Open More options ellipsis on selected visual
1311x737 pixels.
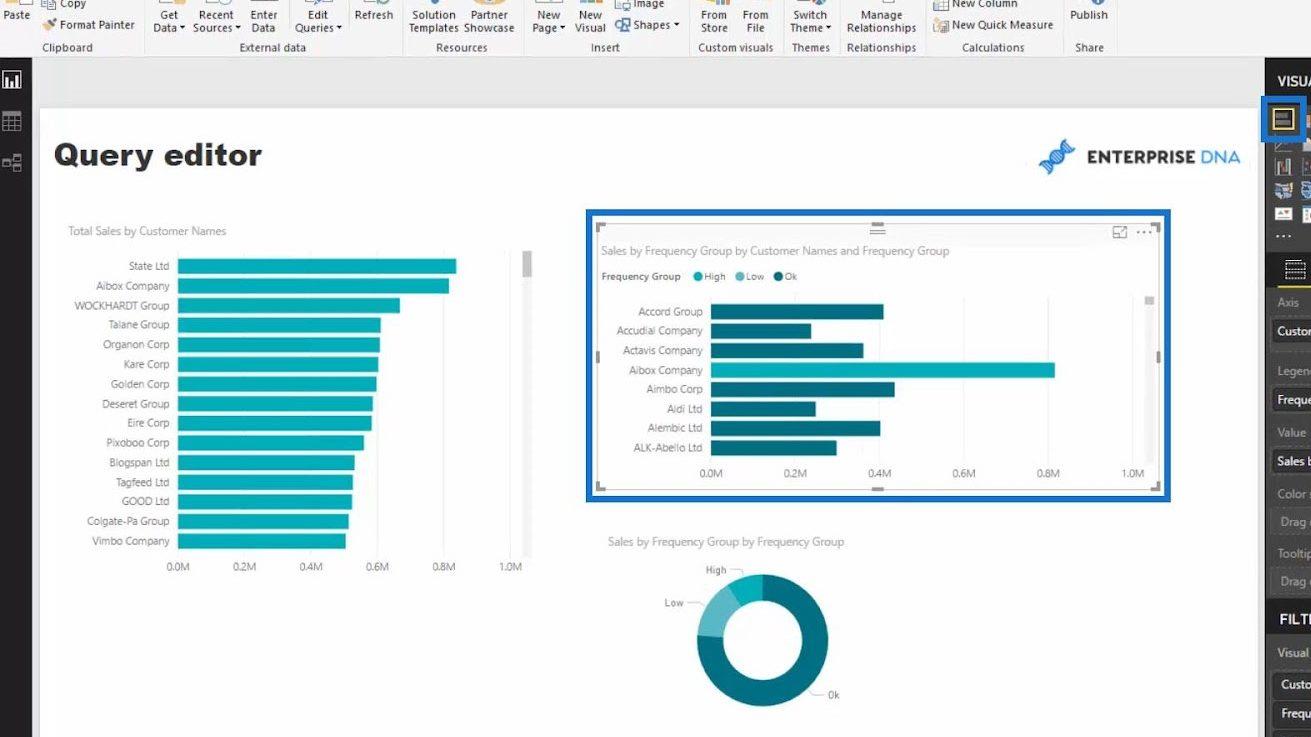[x=1144, y=232]
